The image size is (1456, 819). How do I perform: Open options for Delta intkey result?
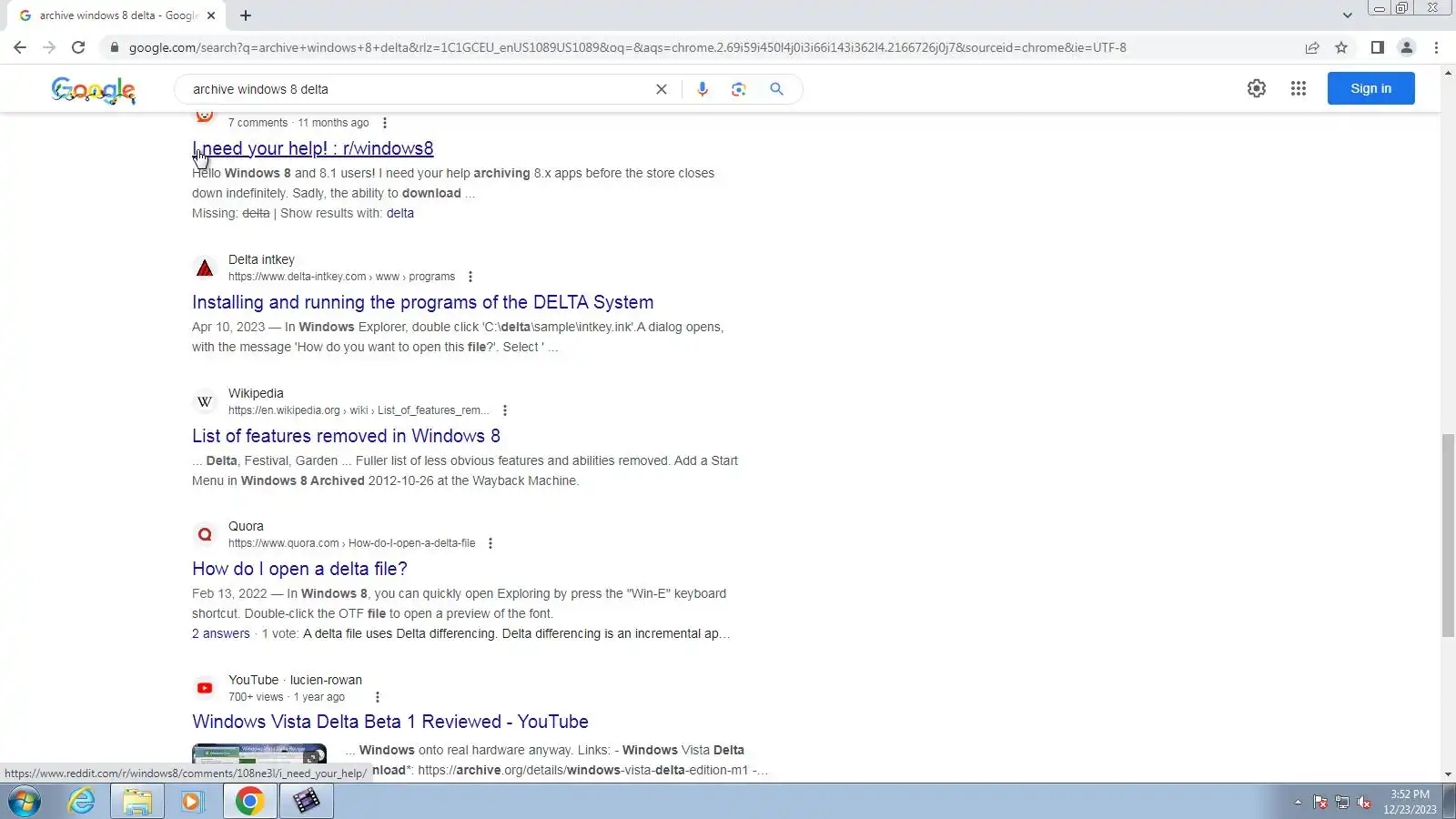(x=470, y=277)
